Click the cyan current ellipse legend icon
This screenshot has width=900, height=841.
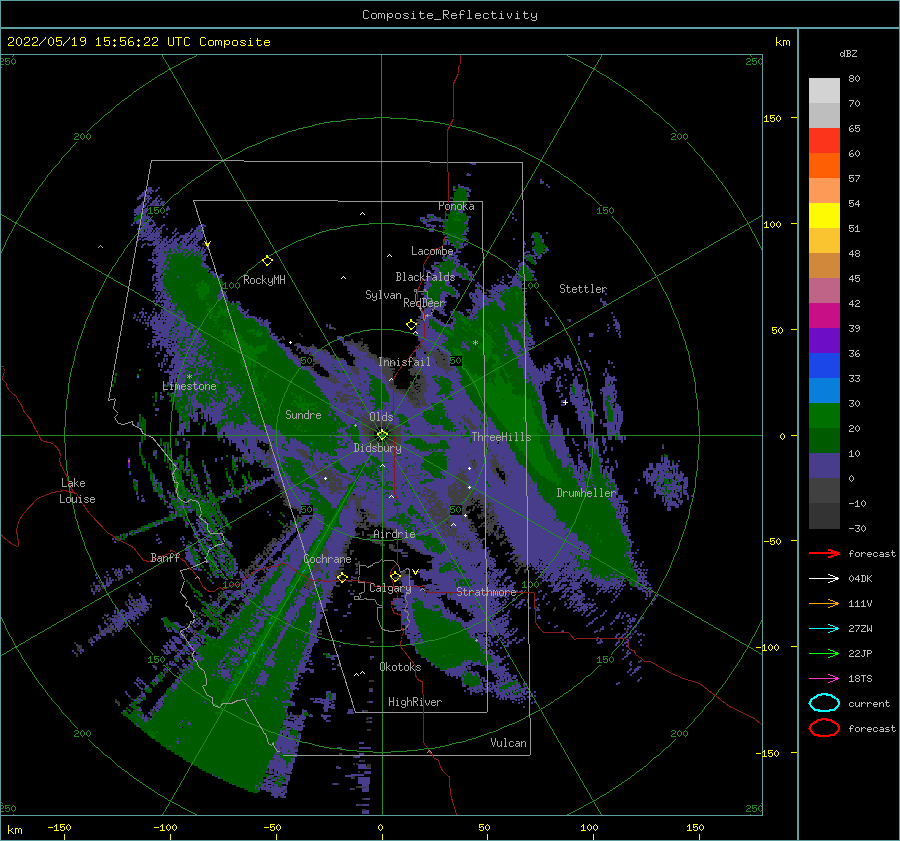point(824,703)
